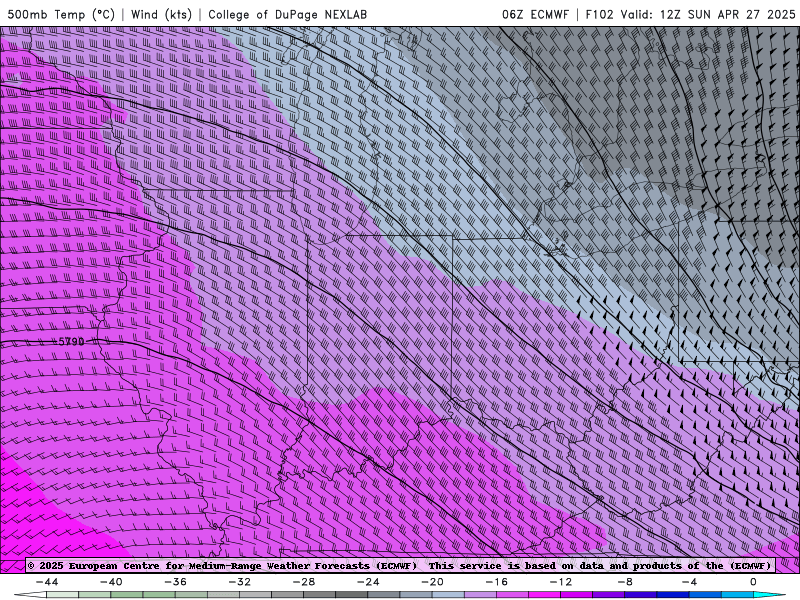Click the '500mb Temp (°C)' title text
Viewport: 800px width, 600px height.
[x=61, y=14]
